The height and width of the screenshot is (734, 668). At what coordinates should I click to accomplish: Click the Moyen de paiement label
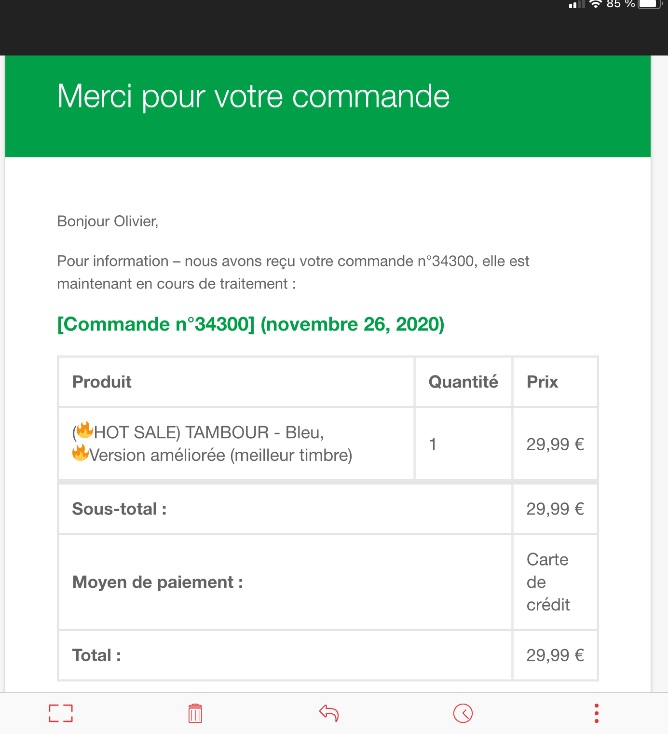pyautogui.click(x=157, y=582)
